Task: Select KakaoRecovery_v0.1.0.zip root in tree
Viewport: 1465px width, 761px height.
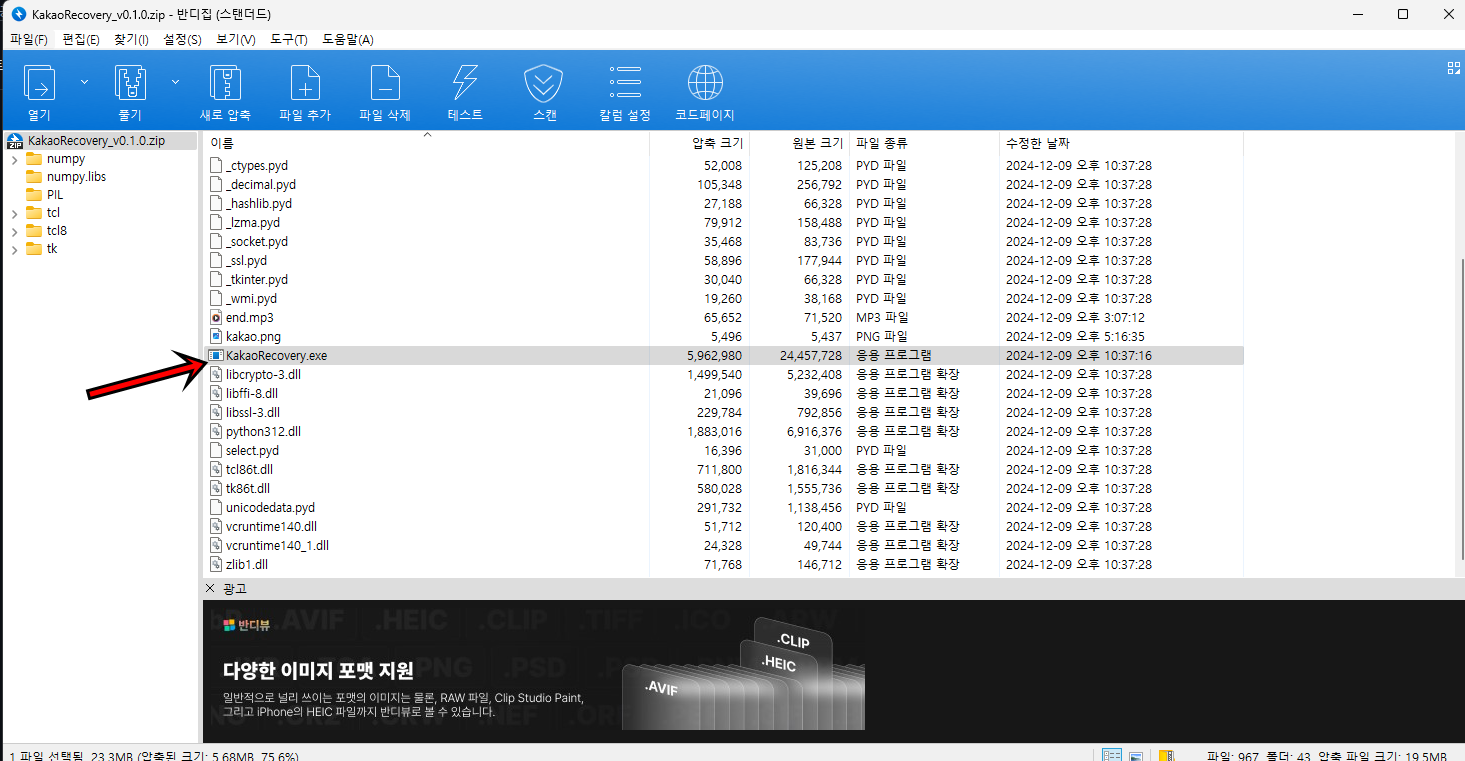Action: 96,141
